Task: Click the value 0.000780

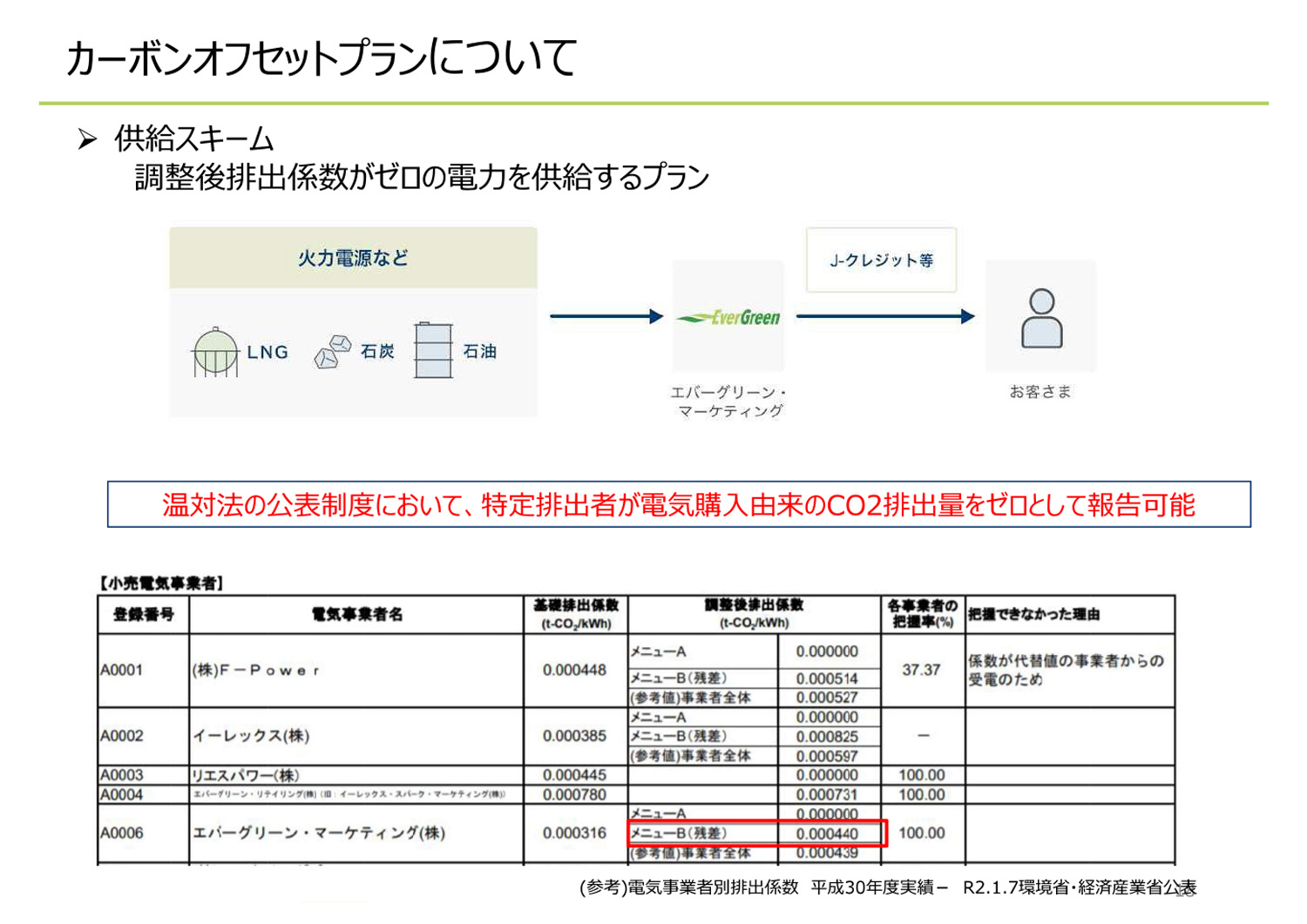Action: click(574, 794)
